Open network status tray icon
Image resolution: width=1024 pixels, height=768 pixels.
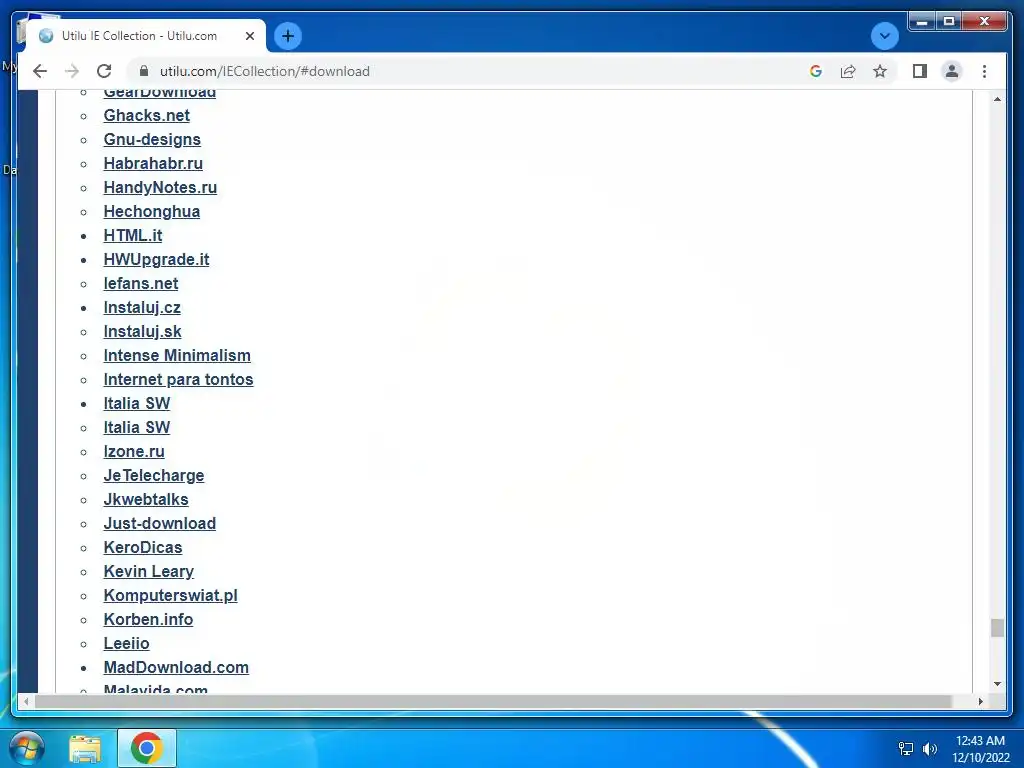tap(906, 749)
